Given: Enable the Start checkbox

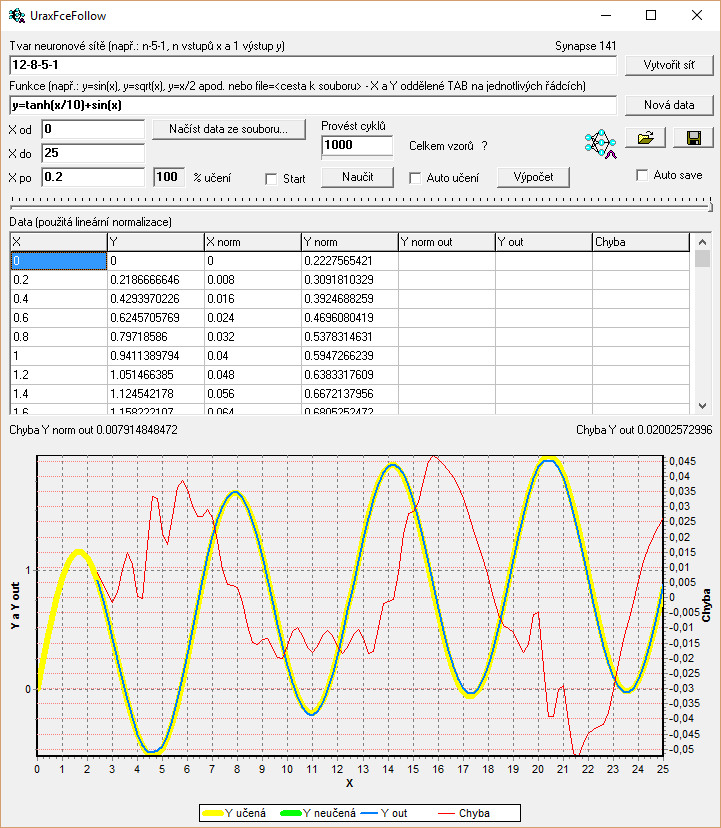Looking at the screenshot, I should click(271, 179).
